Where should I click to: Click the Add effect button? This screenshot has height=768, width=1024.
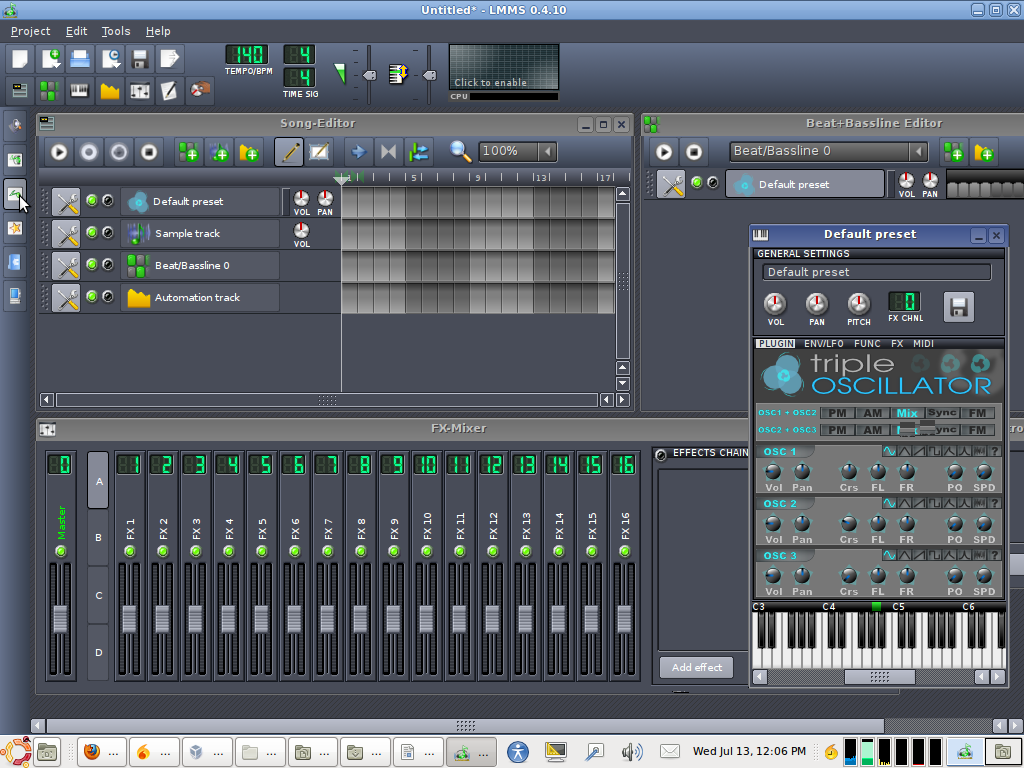pyautogui.click(x=696, y=667)
